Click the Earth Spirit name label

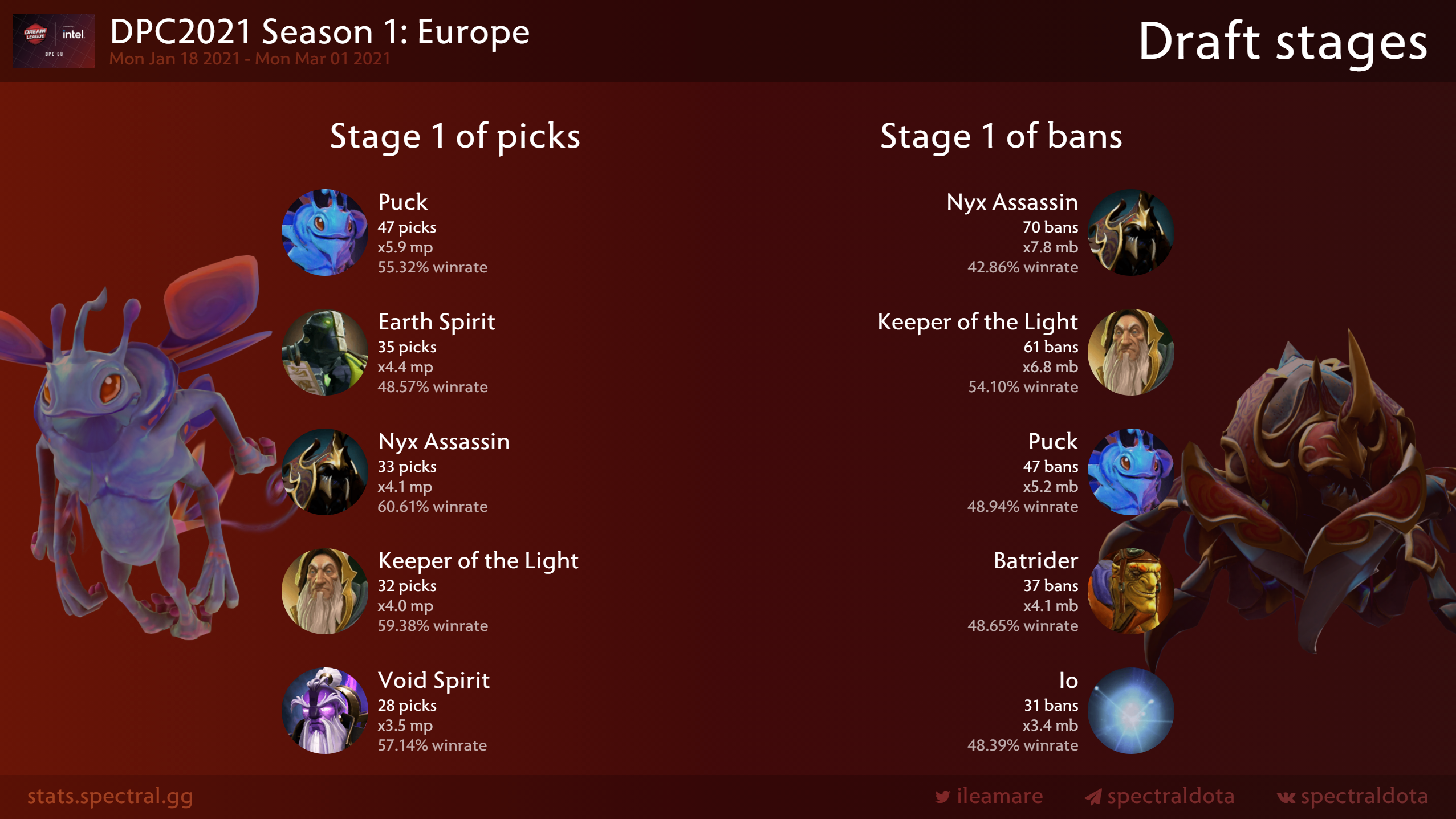tap(437, 322)
